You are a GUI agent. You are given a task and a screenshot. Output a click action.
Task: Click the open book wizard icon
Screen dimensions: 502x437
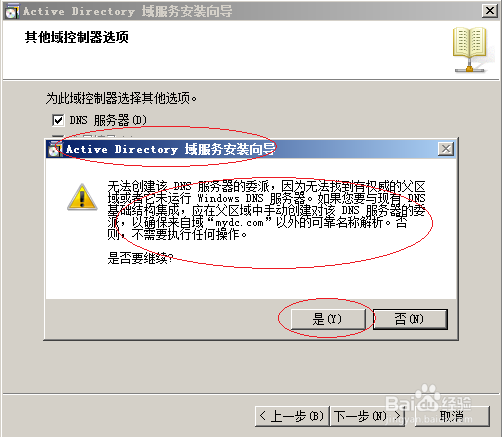[x=470, y=50]
